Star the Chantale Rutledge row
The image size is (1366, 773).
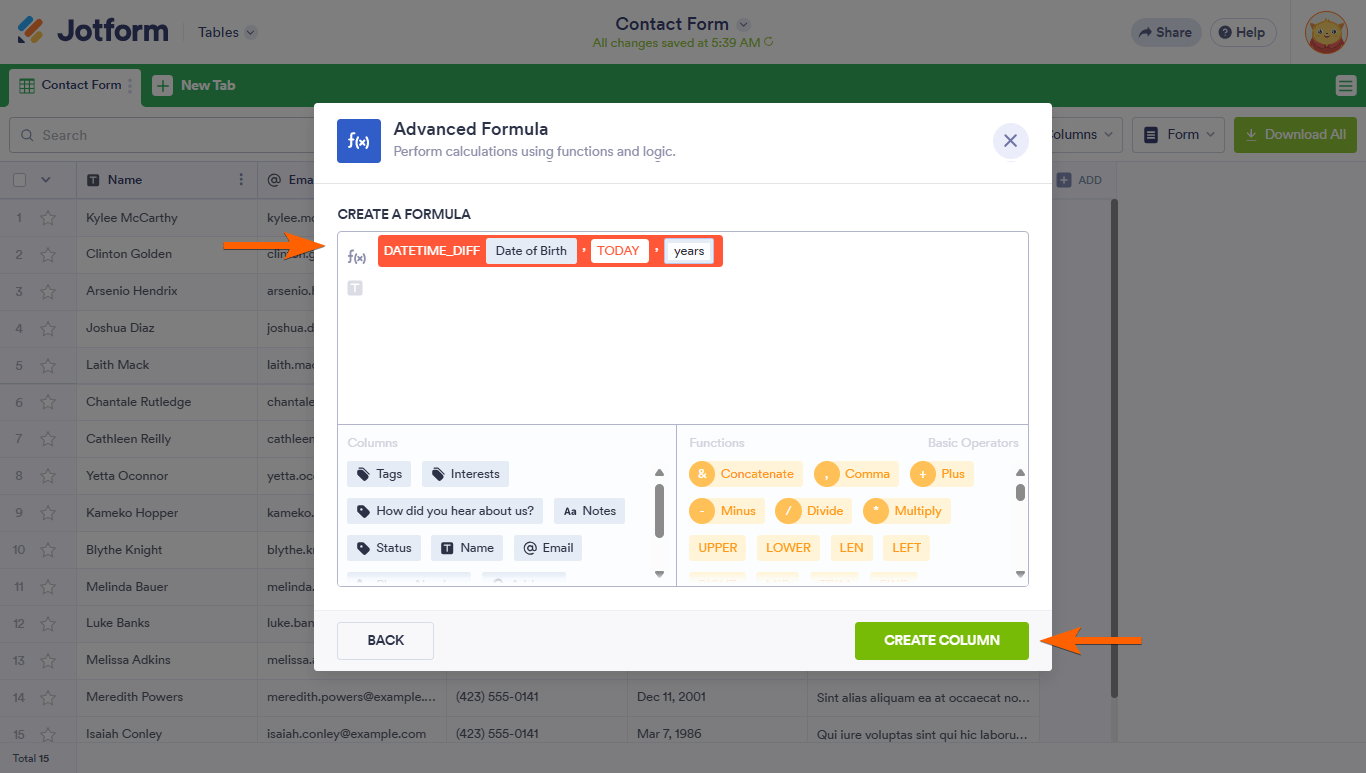point(48,402)
